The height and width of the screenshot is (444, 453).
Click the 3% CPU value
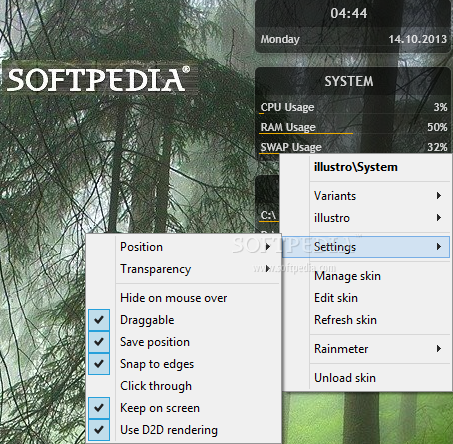(440, 107)
